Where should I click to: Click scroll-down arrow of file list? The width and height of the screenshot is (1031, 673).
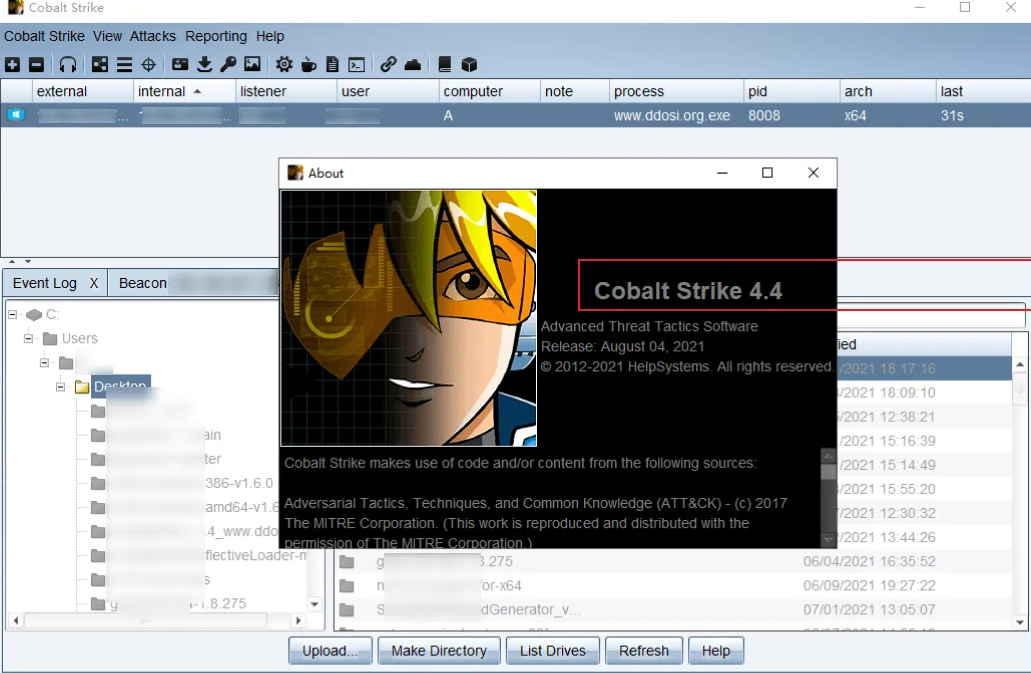[1020, 622]
